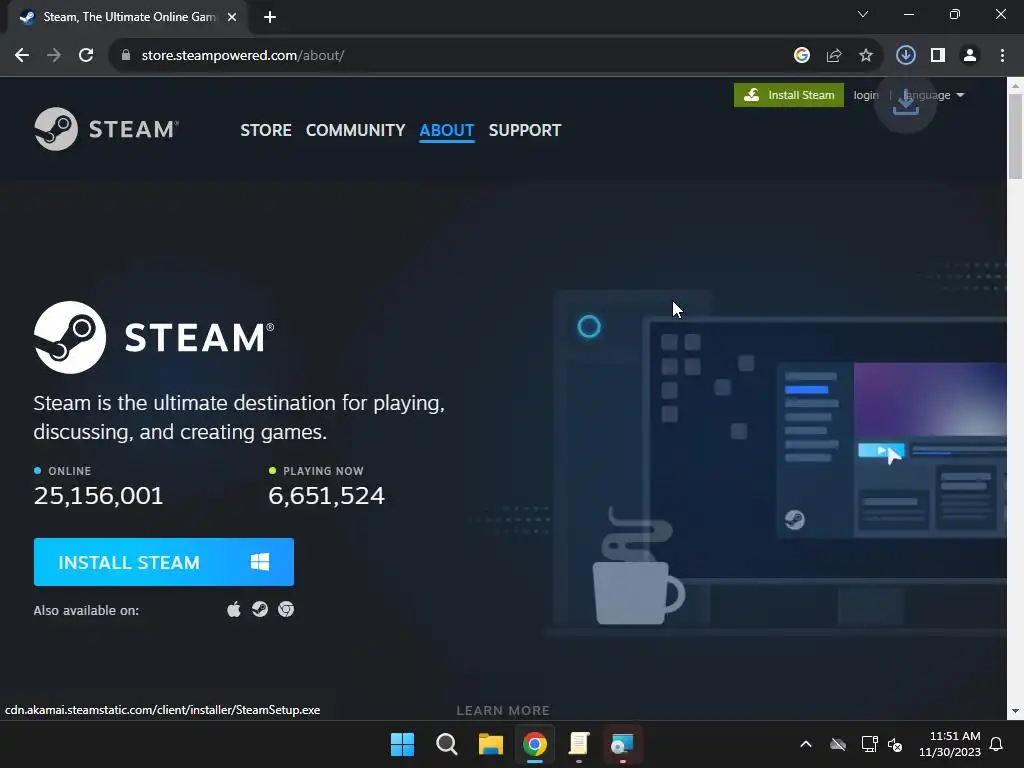The height and width of the screenshot is (768, 1024).
Task: Open the Chrome three-dot menu
Action: click(x=1002, y=56)
